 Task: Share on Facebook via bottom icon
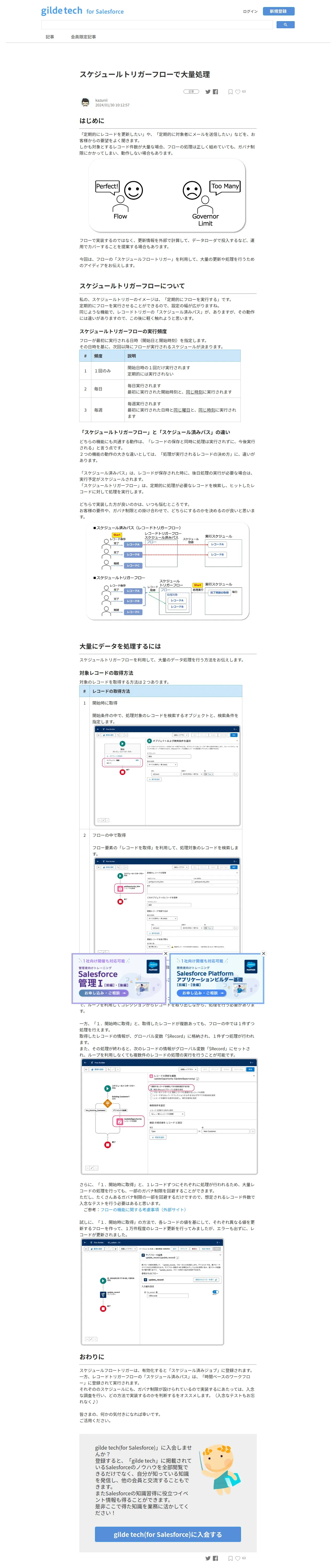(215, 1558)
